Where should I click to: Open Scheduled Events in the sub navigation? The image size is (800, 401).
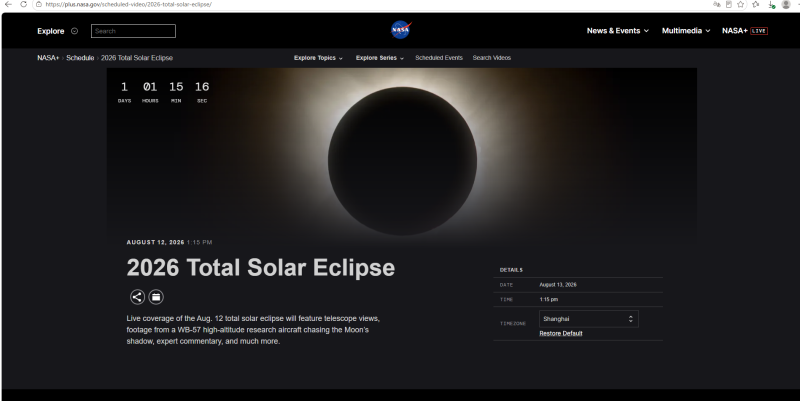coord(439,58)
